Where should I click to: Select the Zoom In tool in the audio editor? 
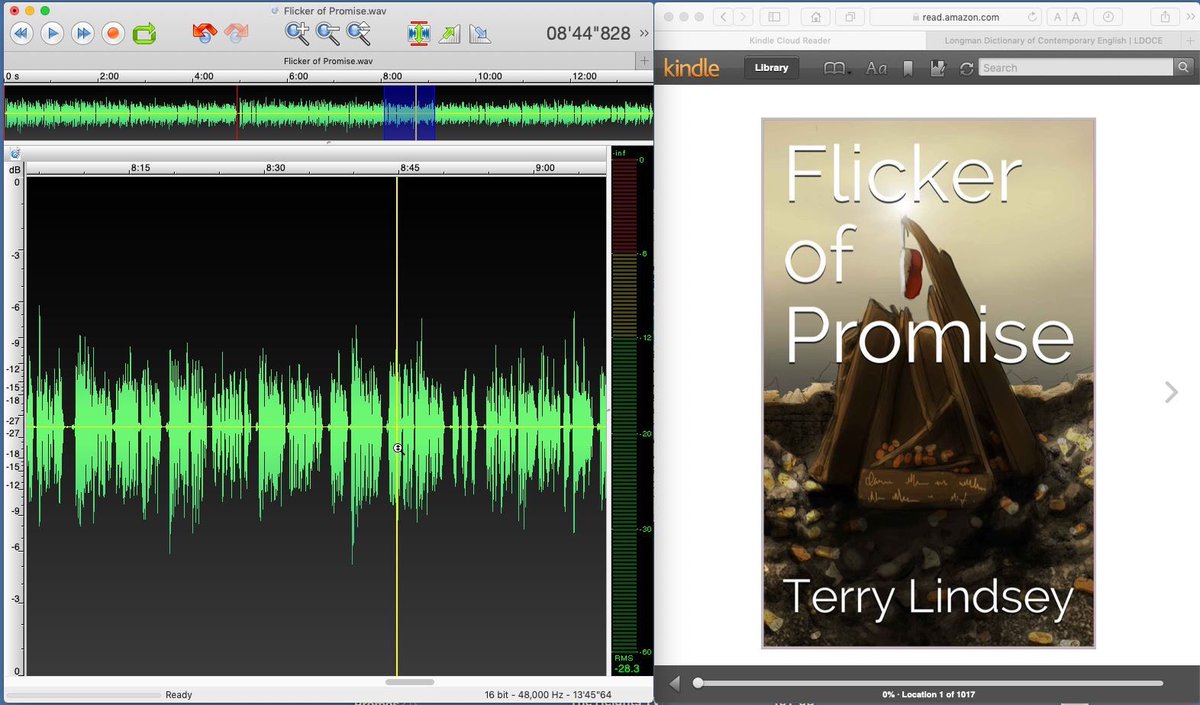pos(296,31)
